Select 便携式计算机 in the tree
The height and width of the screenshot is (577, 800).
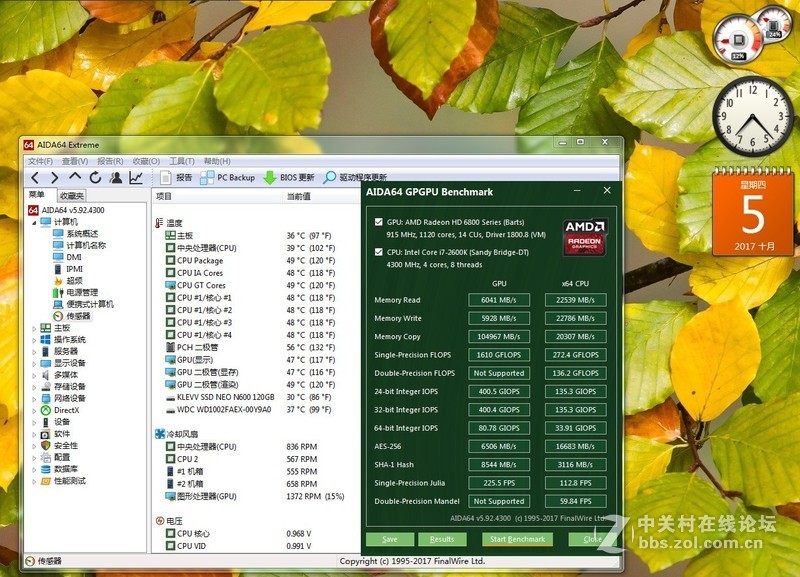[x=83, y=304]
